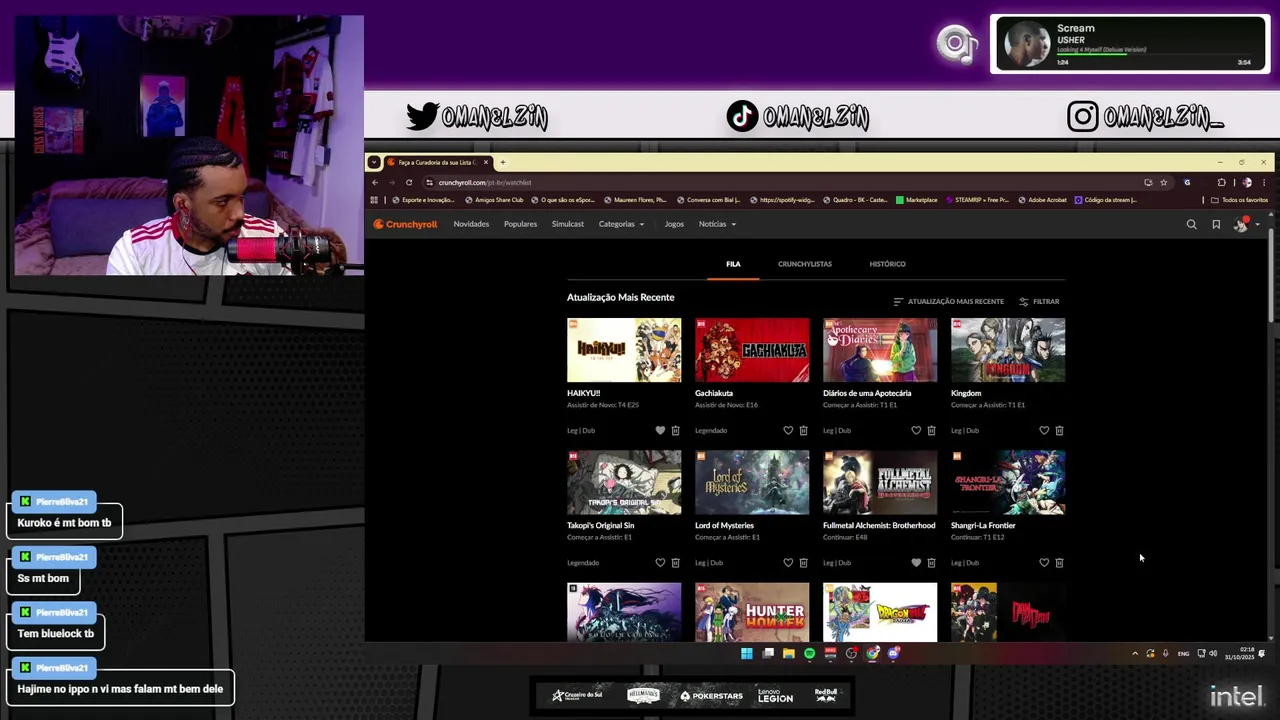Open the Populares menu item
Screen dimensions: 1280x720
click(520, 224)
